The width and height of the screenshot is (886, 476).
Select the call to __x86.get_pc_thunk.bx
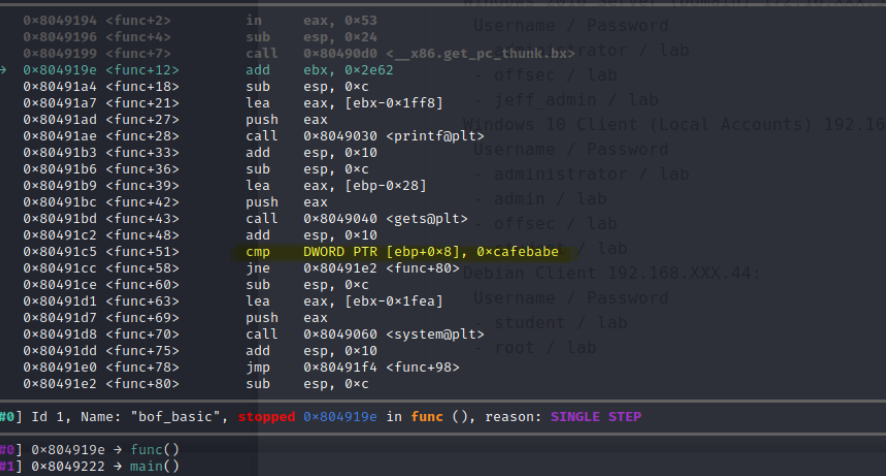(410, 53)
